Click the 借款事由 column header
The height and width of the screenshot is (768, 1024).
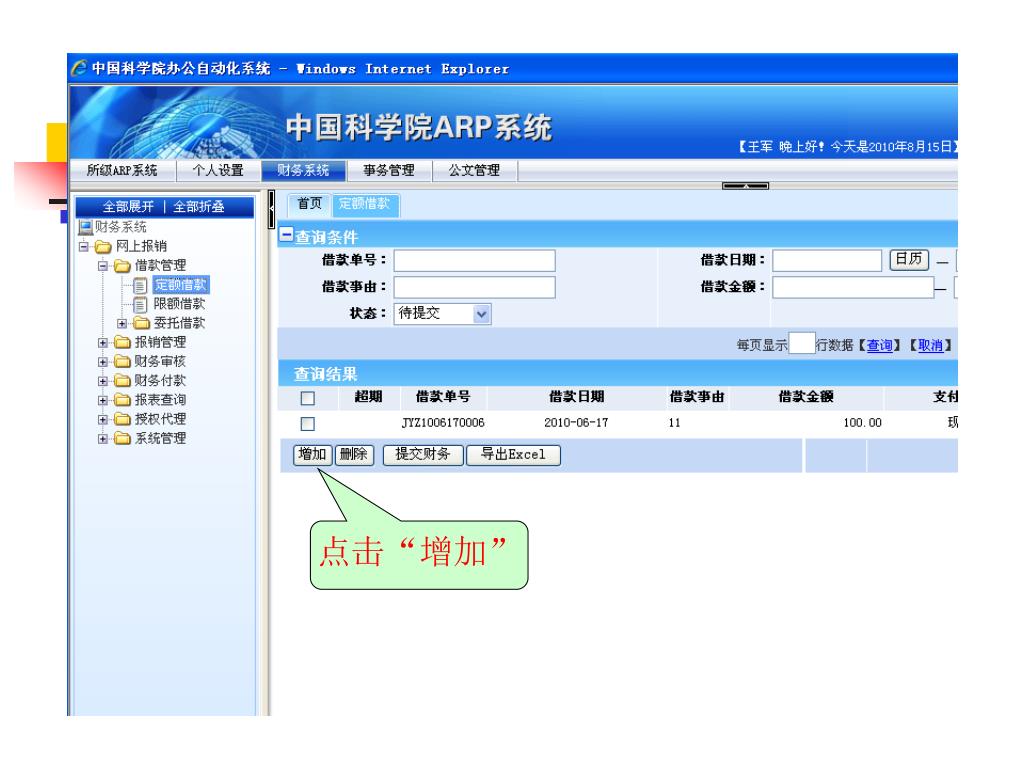tap(697, 397)
